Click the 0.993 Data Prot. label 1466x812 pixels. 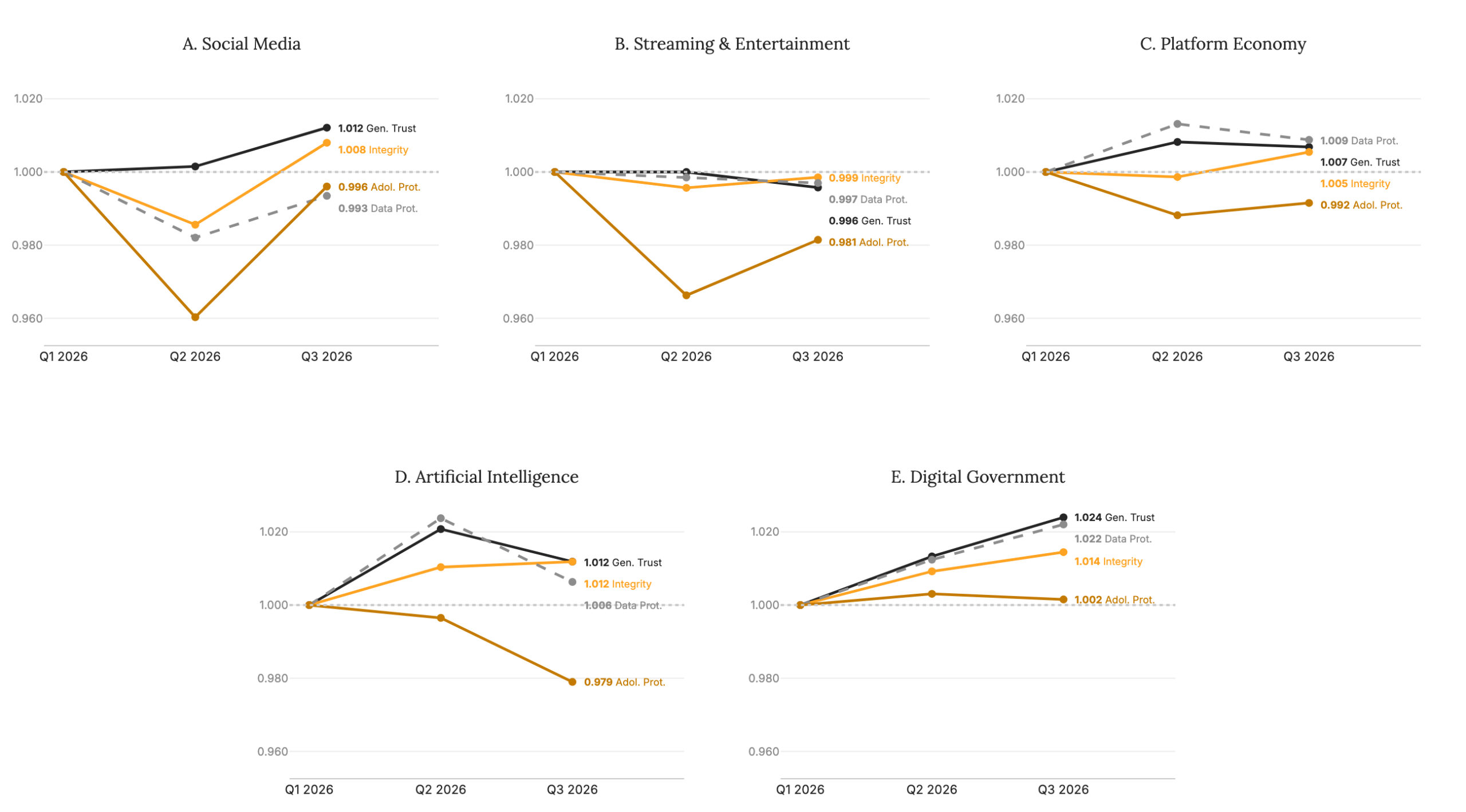point(378,208)
